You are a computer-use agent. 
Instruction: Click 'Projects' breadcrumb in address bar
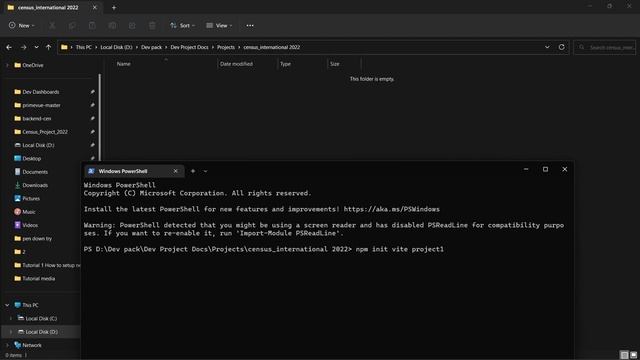point(226,47)
